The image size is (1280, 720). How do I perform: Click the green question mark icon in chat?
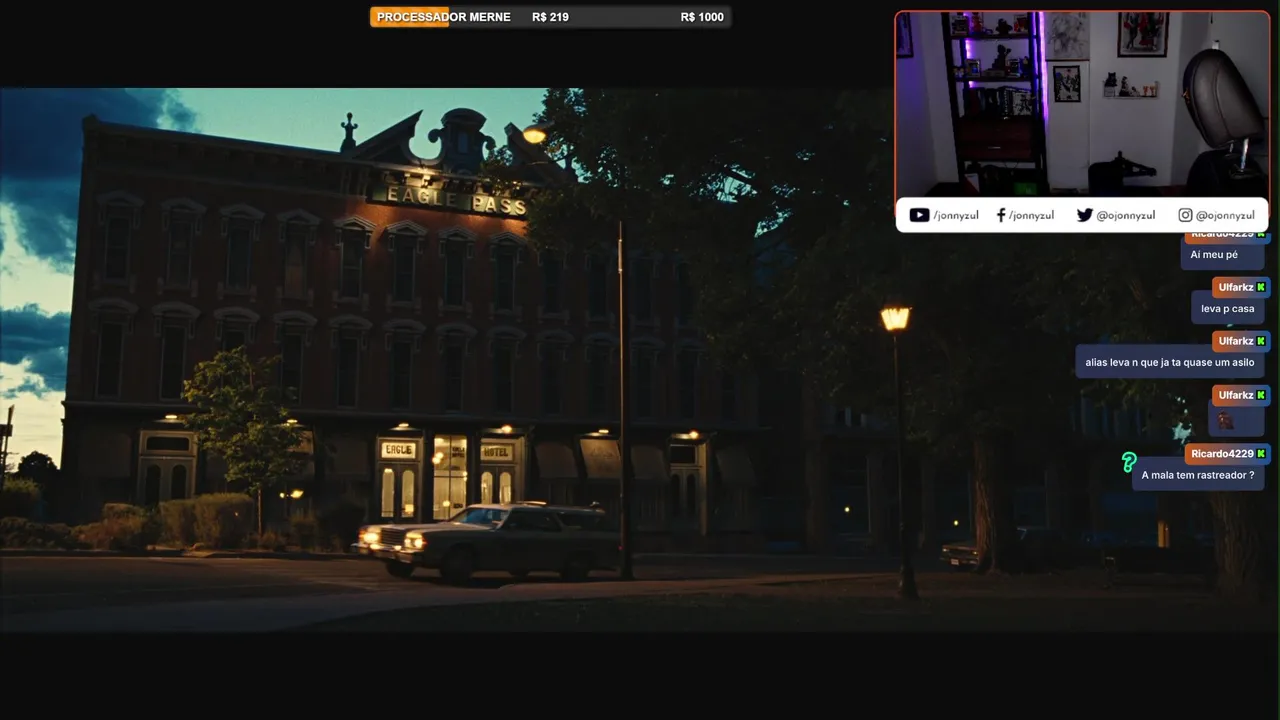(1129, 462)
